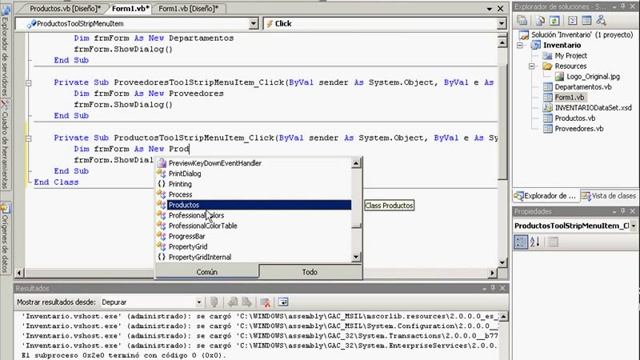Open the Properties object selector dropdown

point(633,226)
